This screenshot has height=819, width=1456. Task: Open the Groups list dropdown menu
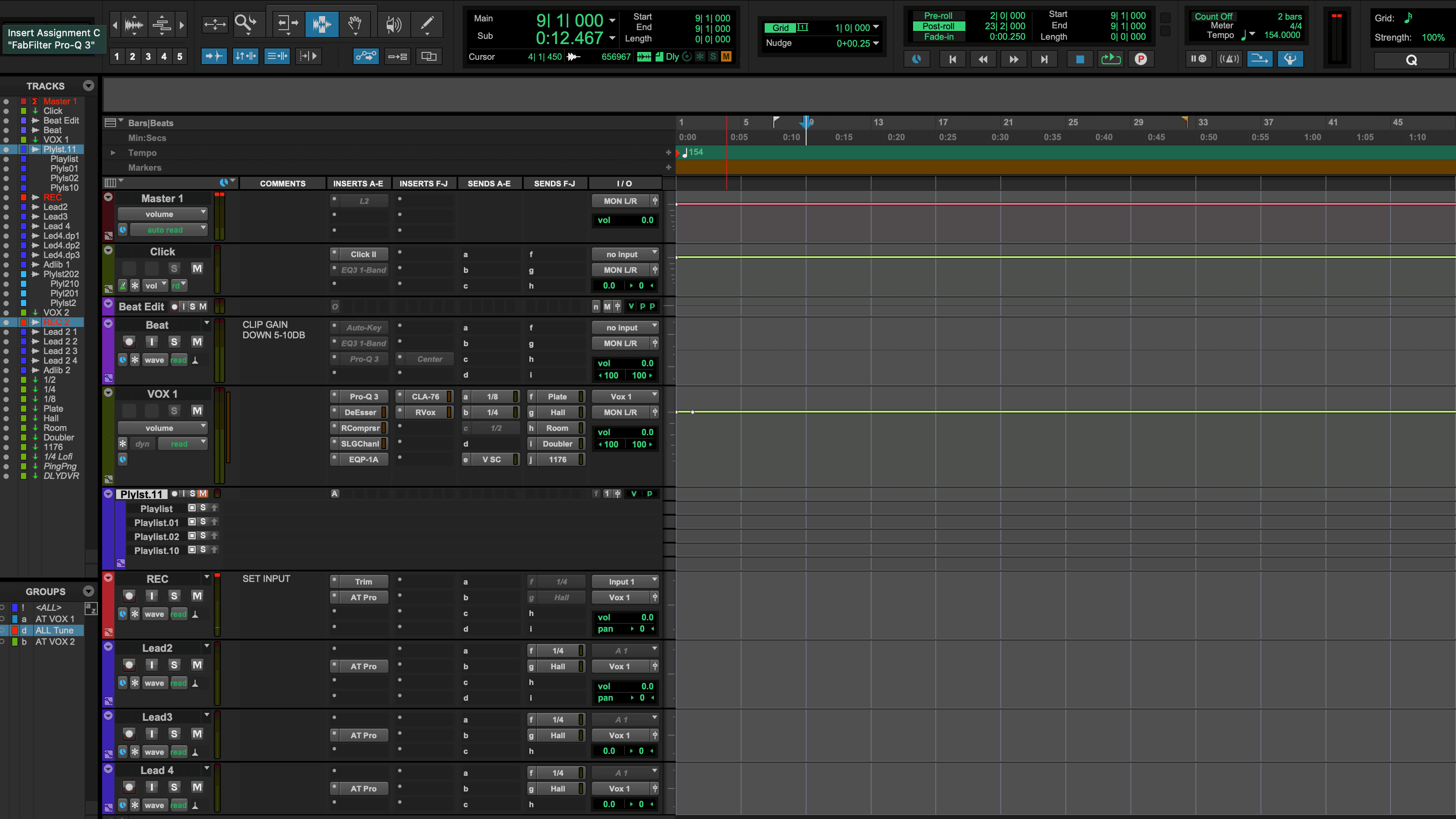[88, 591]
